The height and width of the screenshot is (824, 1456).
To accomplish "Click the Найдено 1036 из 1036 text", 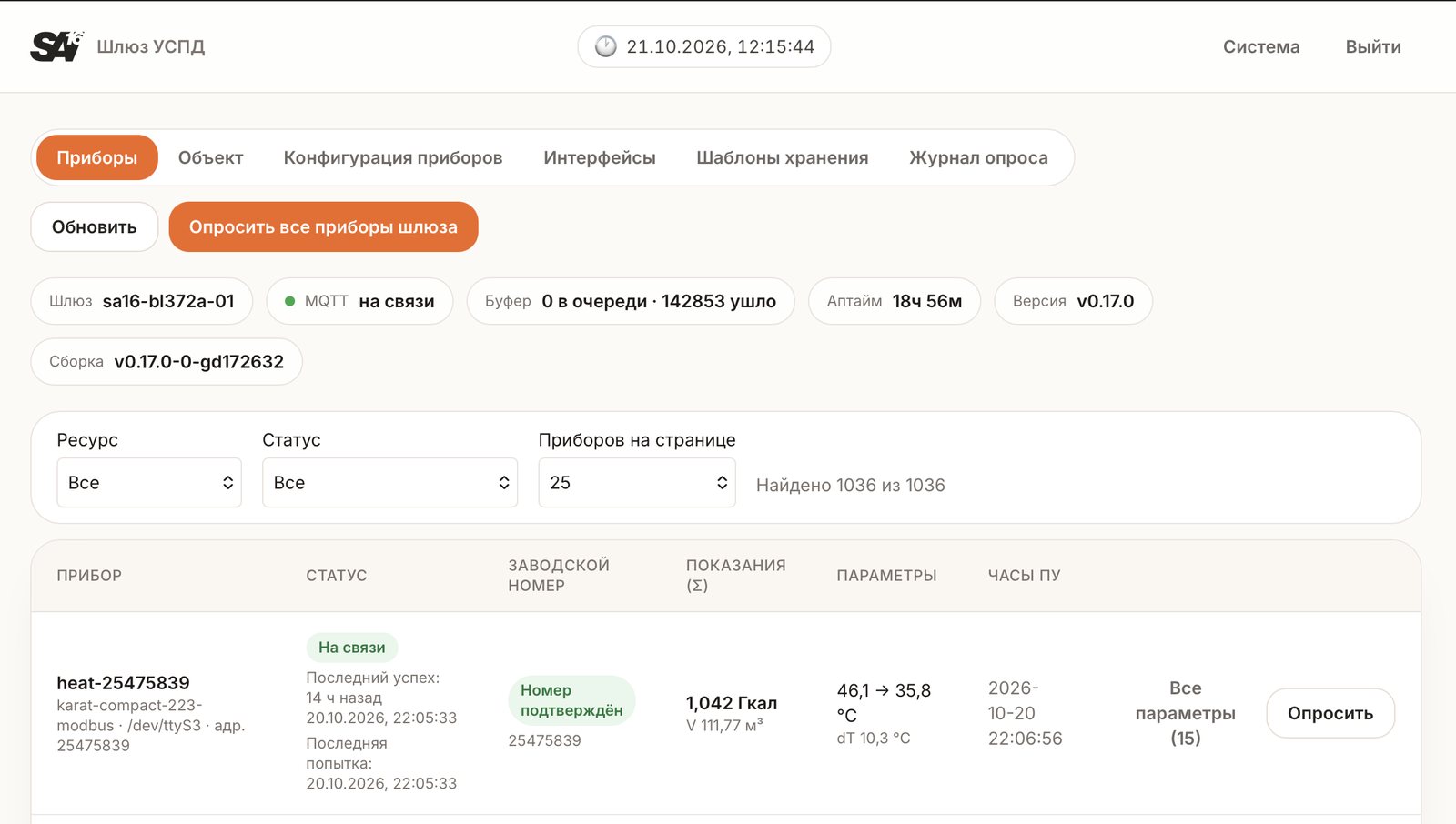I will (851, 485).
